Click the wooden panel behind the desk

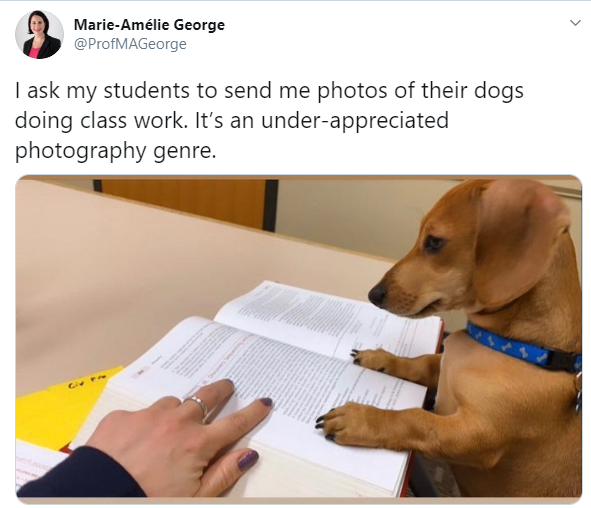tap(183, 203)
